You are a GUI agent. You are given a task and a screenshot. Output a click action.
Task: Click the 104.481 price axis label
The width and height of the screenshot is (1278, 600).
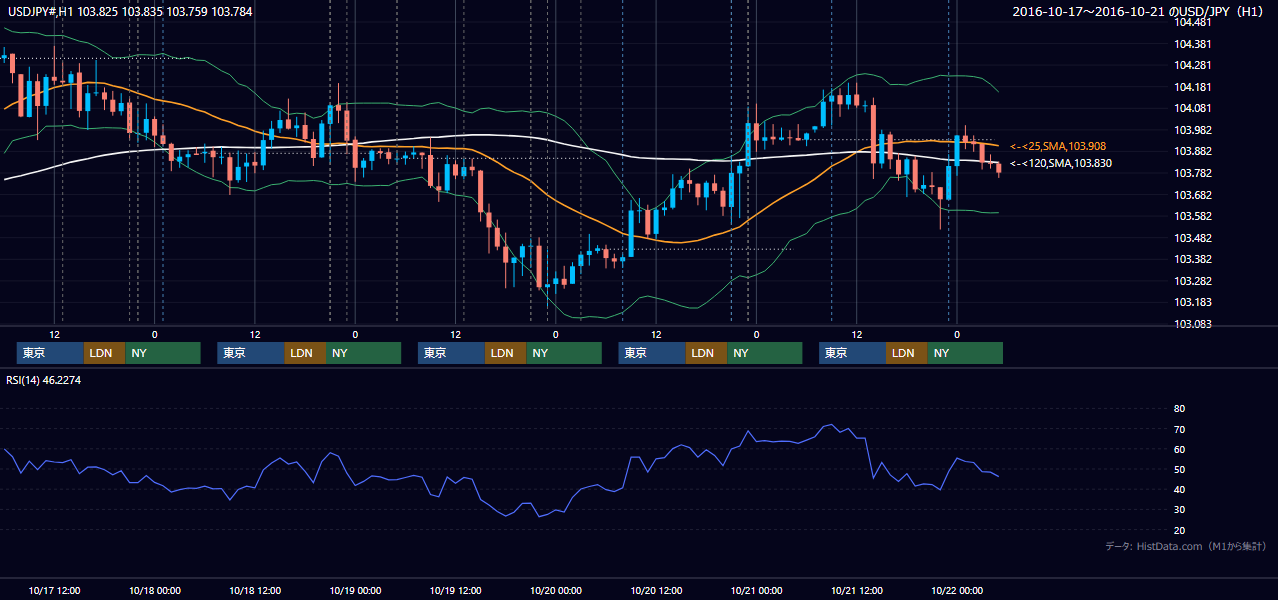click(1192, 23)
